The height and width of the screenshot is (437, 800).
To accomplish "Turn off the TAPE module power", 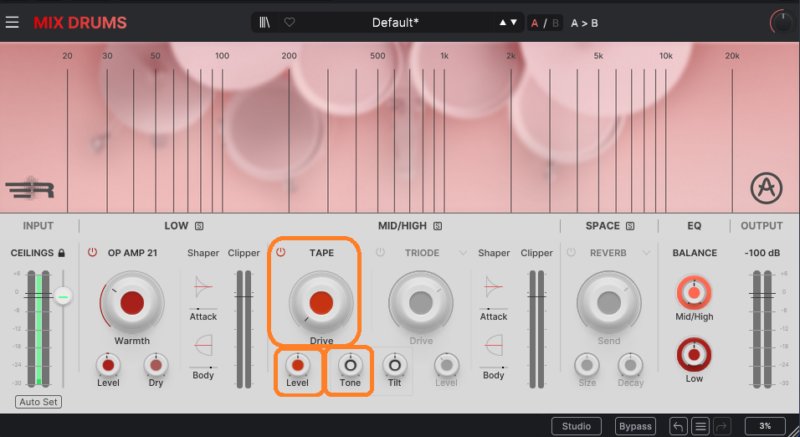I will (281, 253).
